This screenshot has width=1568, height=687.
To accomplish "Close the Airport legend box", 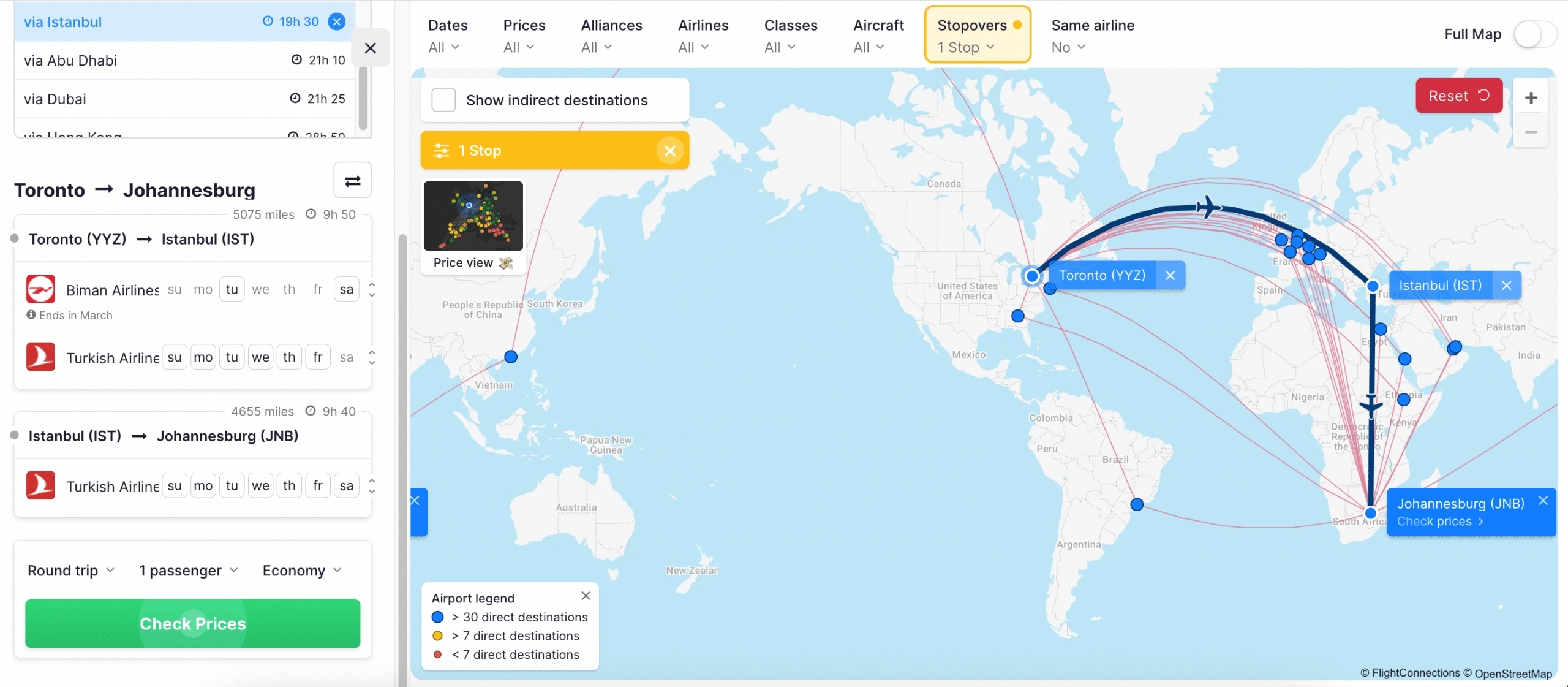I will pyautogui.click(x=586, y=596).
